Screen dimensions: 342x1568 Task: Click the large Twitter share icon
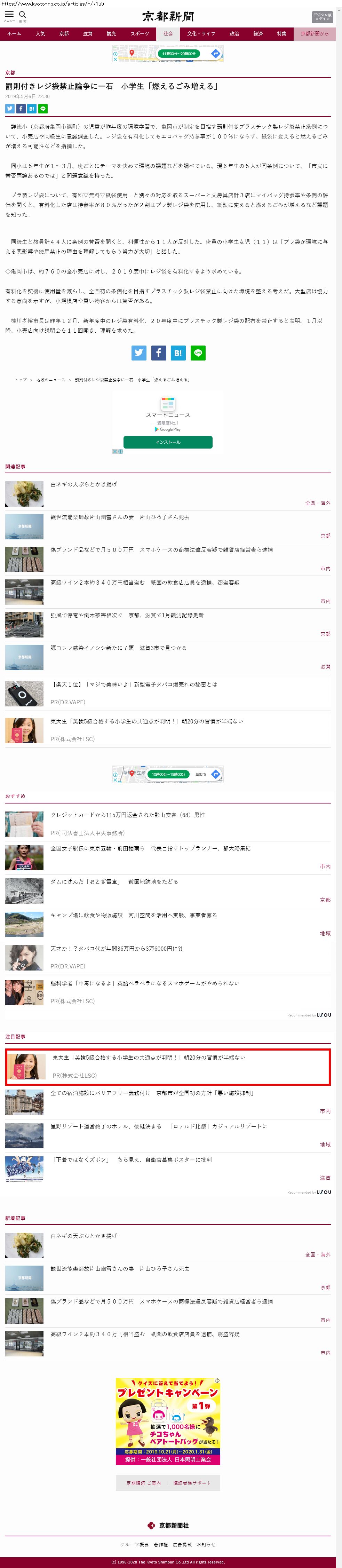coord(139,353)
